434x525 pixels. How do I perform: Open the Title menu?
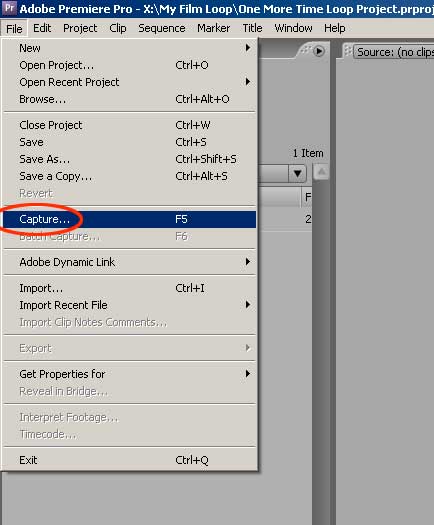click(x=252, y=28)
